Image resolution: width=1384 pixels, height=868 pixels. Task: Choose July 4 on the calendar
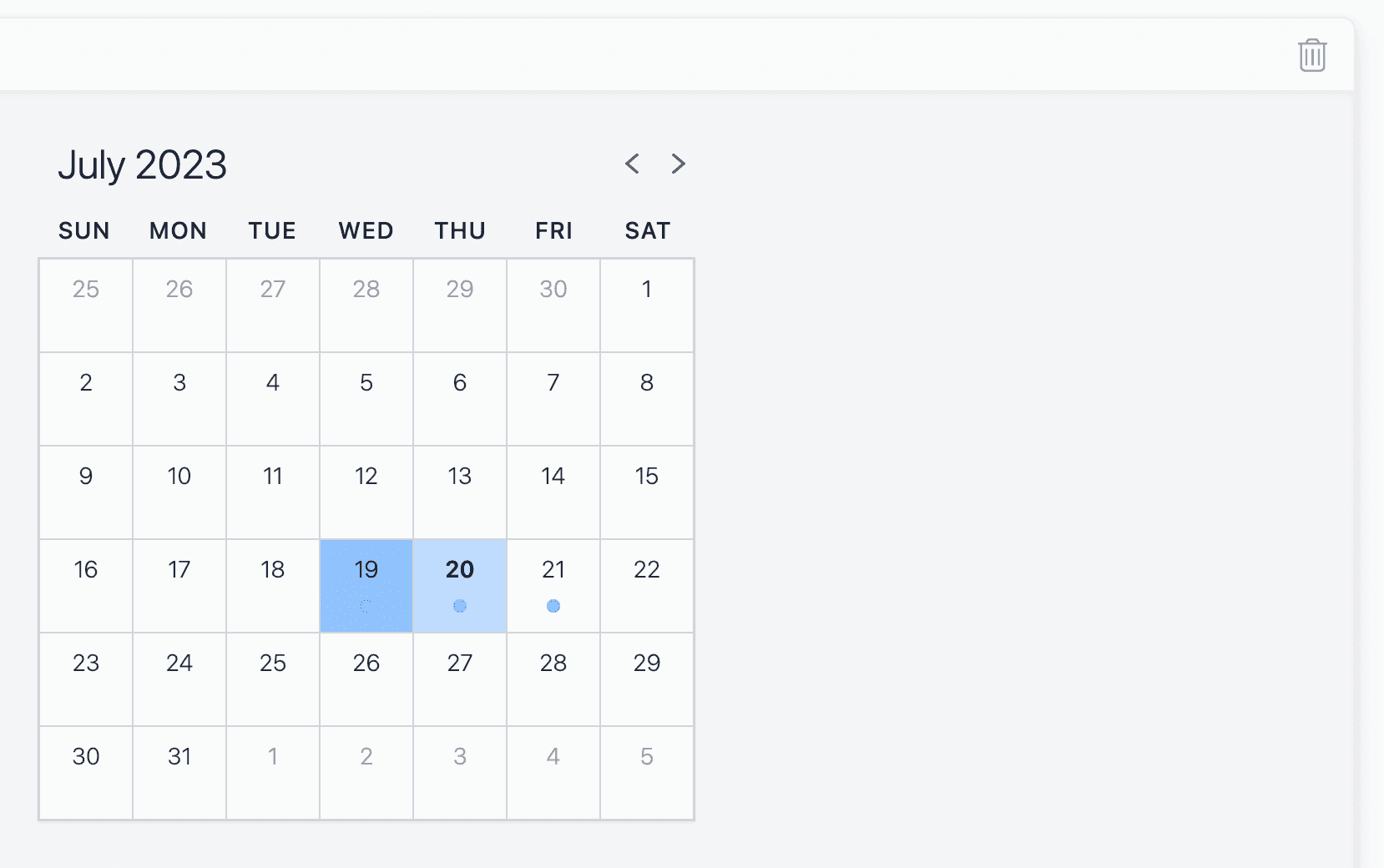click(273, 398)
